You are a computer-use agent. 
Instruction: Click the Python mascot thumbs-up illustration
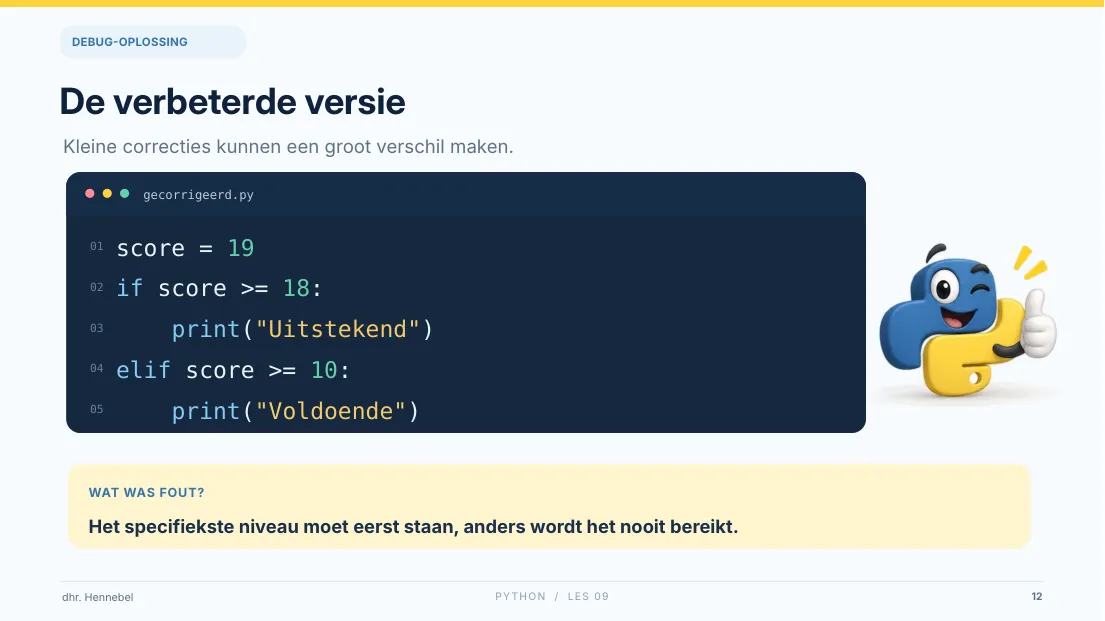pos(968,319)
